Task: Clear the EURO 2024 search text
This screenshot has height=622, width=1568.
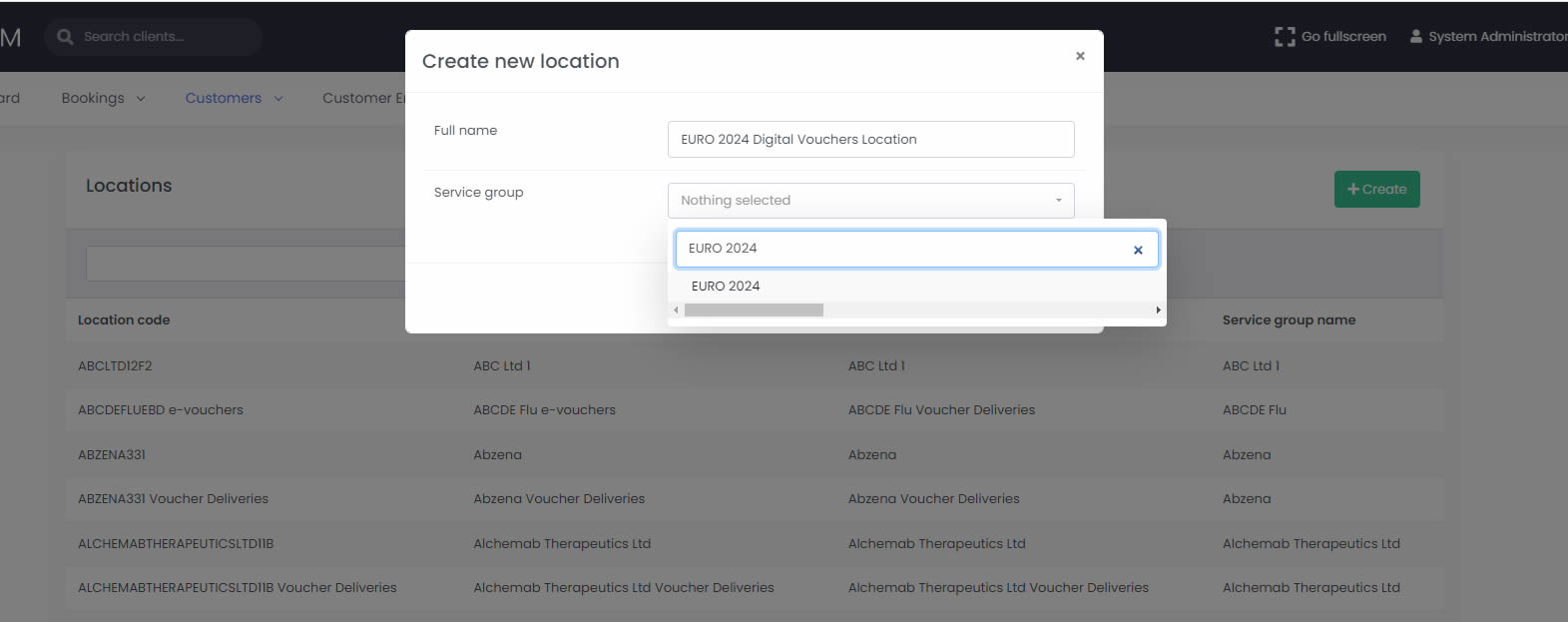Action: click(x=1138, y=251)
